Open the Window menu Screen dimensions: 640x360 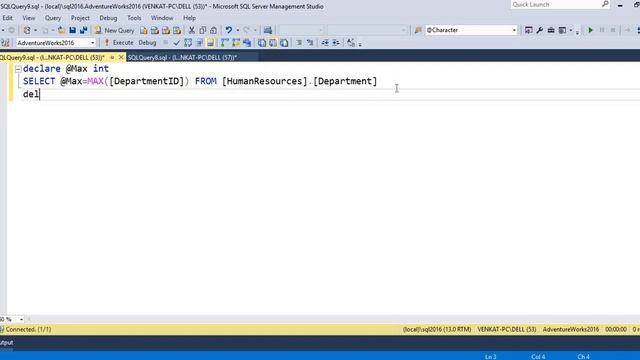(x=162, y=18)
